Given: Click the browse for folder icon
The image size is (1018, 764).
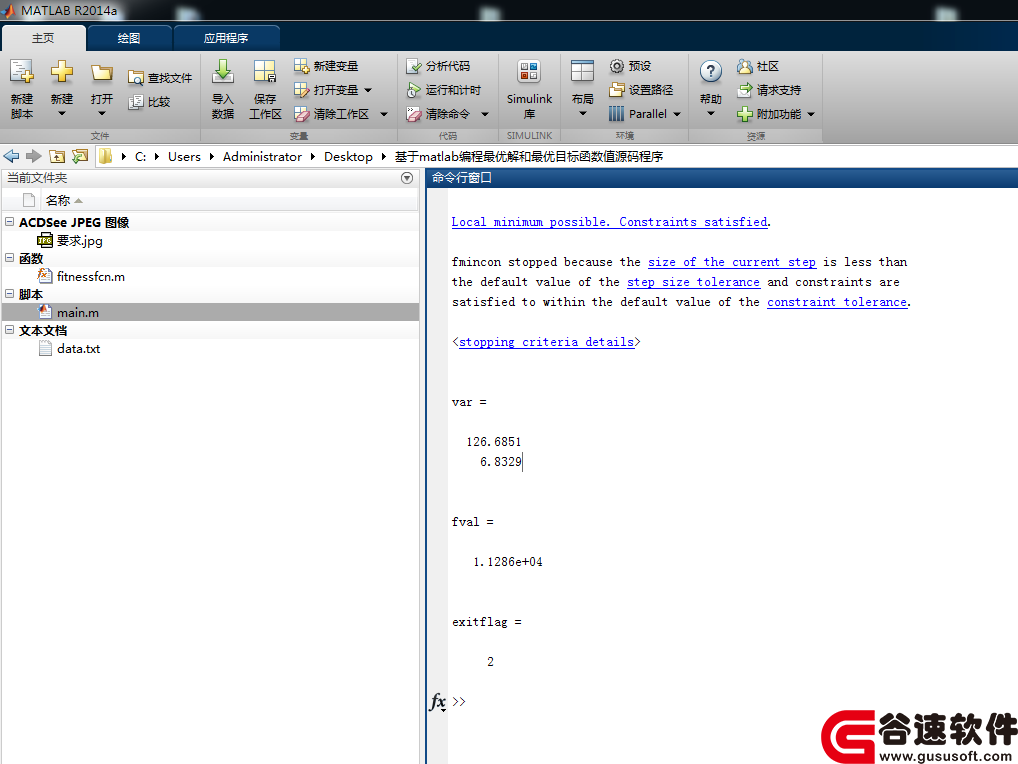Looking at the screenshot, I should tap(80, 156).
